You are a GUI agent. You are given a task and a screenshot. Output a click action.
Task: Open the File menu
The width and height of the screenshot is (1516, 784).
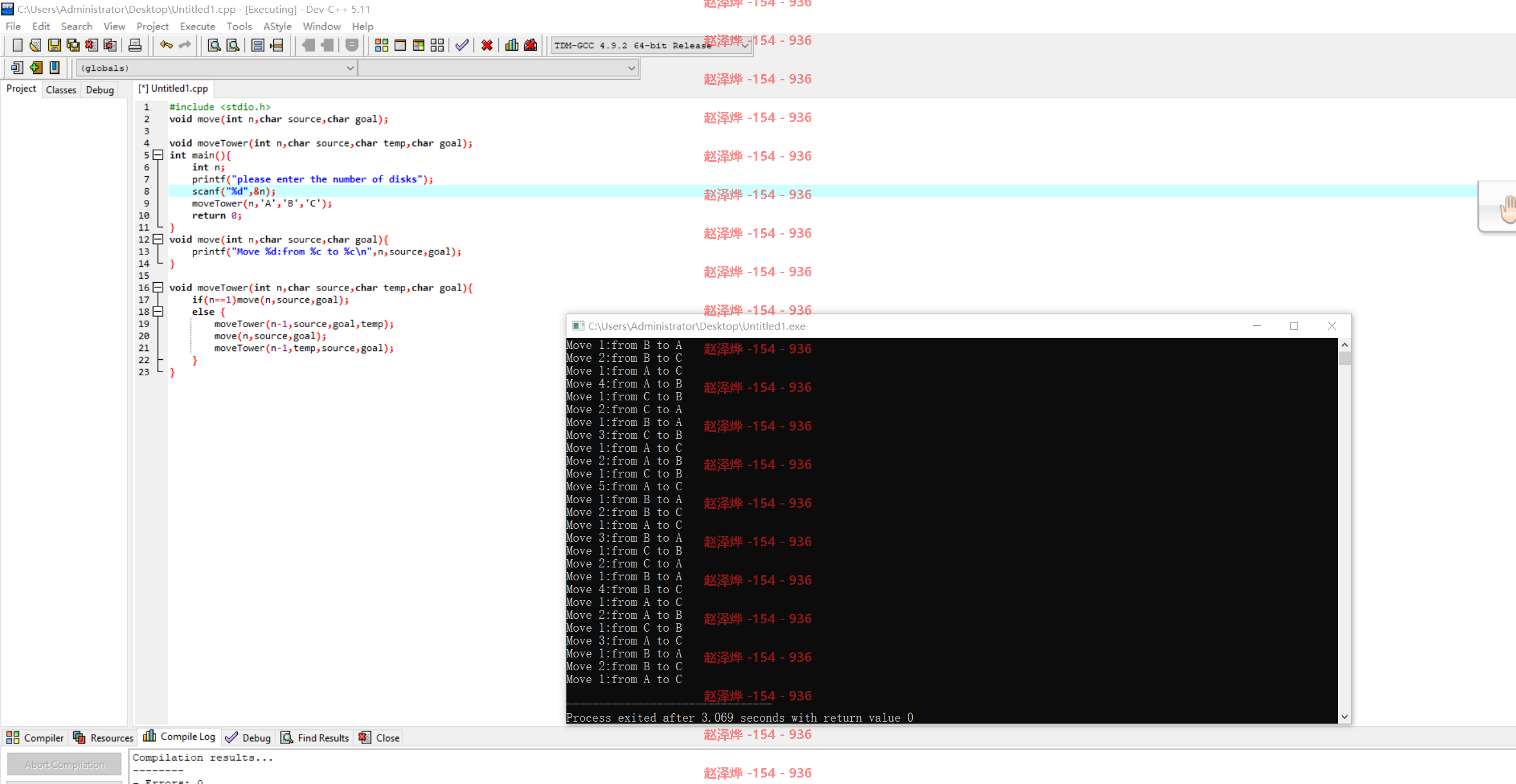tap(13, 26)
